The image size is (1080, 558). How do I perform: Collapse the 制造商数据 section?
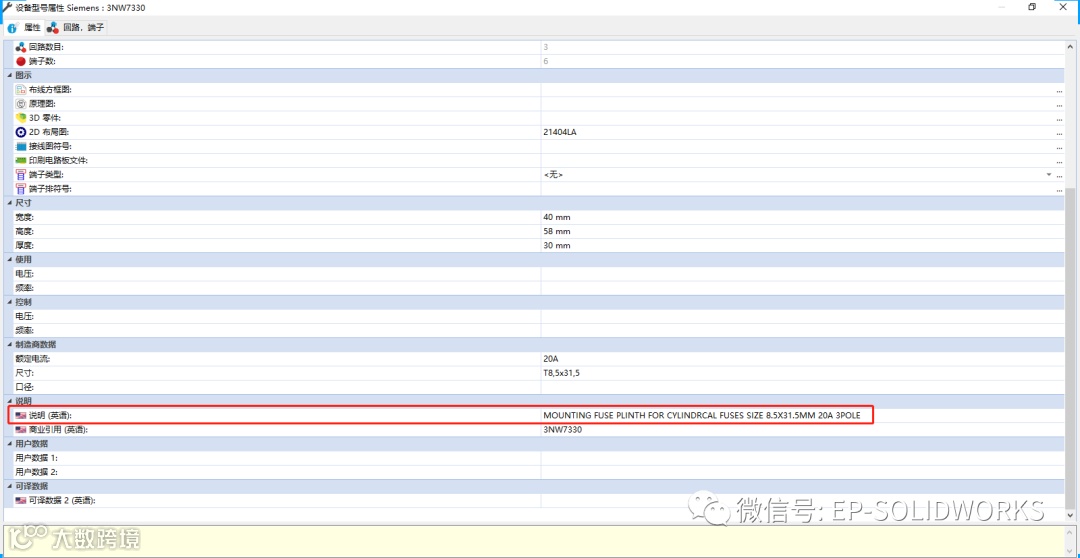[10, 344]
